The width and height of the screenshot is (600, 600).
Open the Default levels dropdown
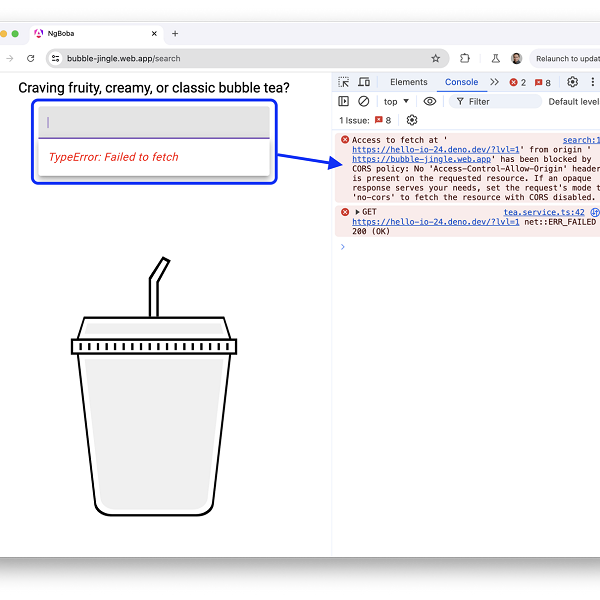point(574,101)
